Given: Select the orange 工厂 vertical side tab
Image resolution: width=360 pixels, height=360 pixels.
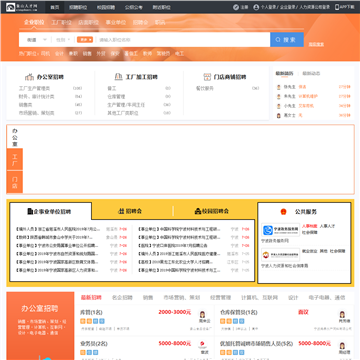Looking at the screenshot, I should (15, 160).
